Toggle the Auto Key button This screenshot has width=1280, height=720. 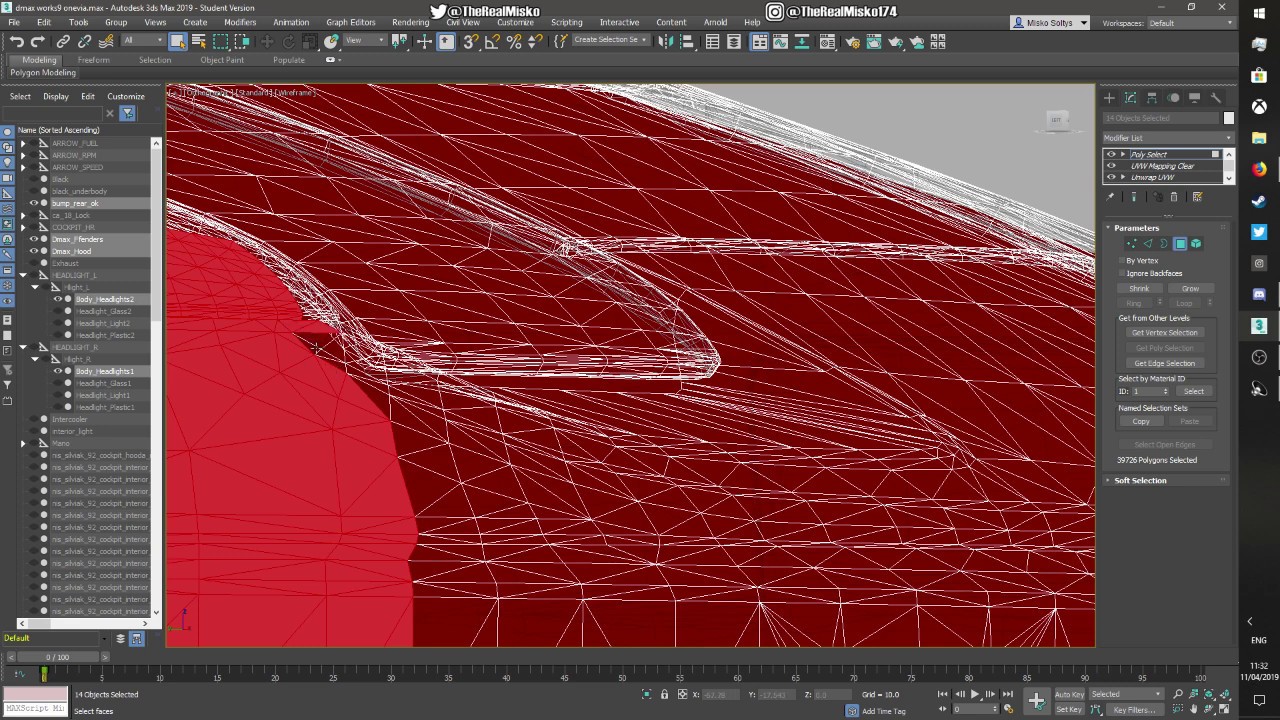pos(1069,694)
